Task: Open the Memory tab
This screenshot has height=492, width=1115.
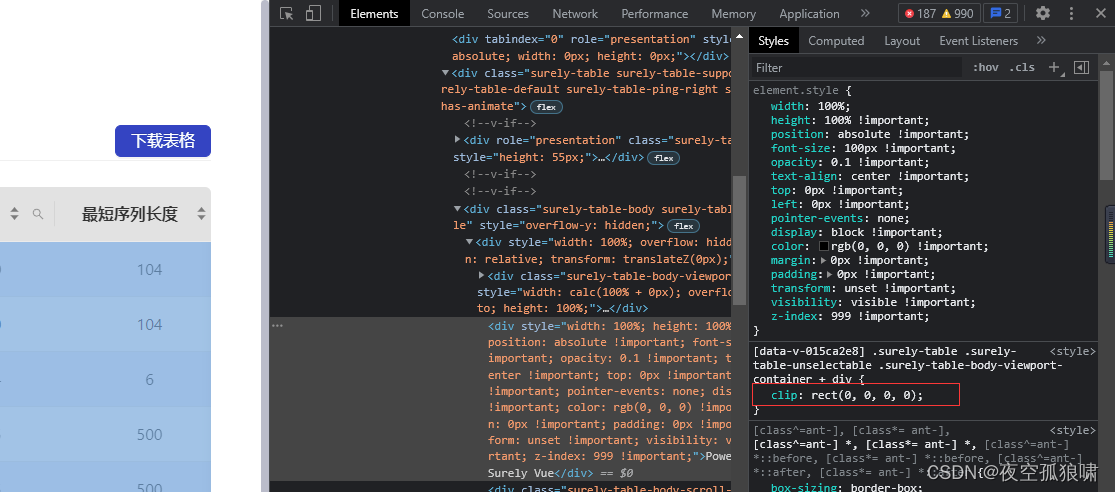Action: tap(733, 14)
